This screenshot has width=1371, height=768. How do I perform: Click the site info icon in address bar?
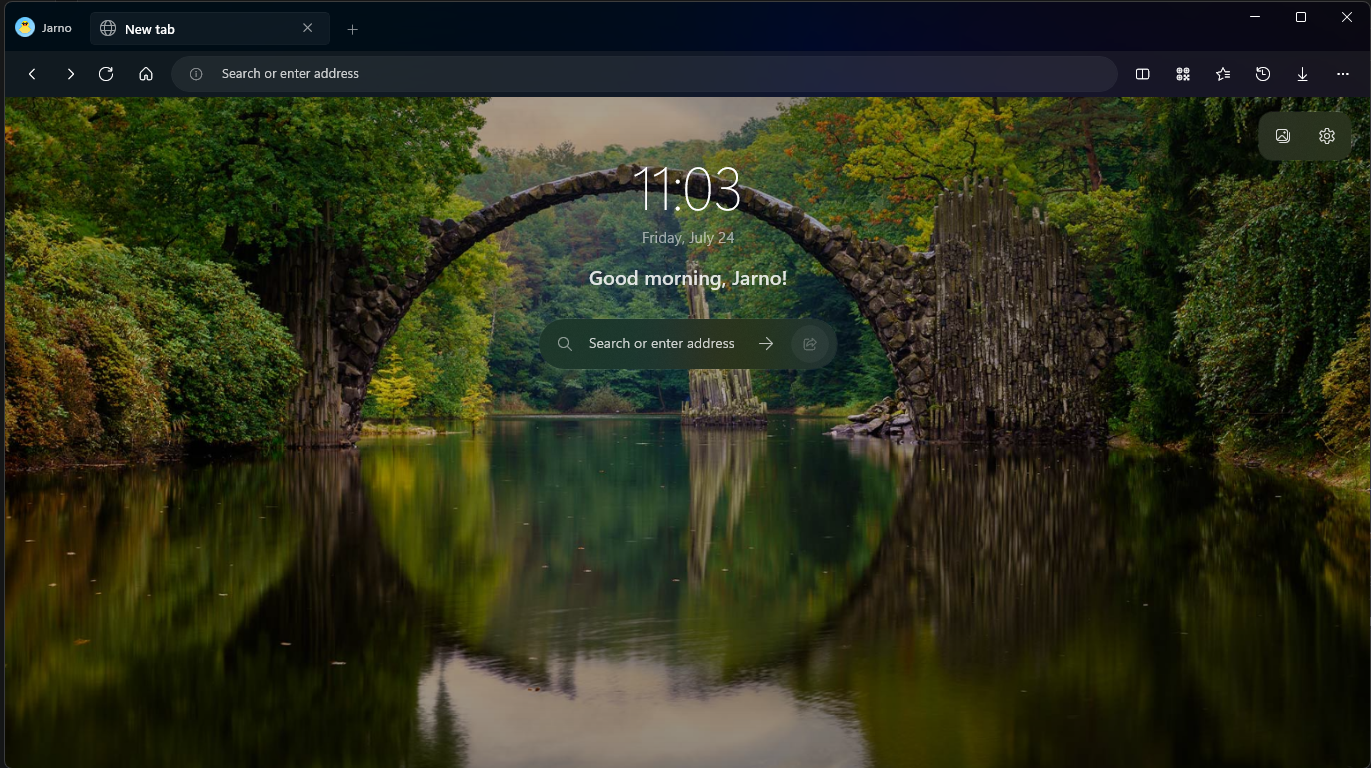[x=197, y=74]
